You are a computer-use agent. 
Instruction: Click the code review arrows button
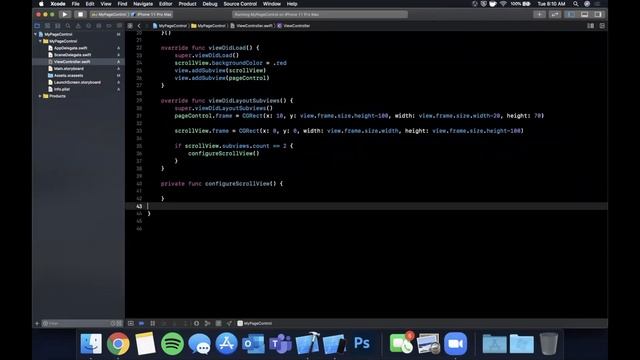pyautogui.click(x=555, y=14)
